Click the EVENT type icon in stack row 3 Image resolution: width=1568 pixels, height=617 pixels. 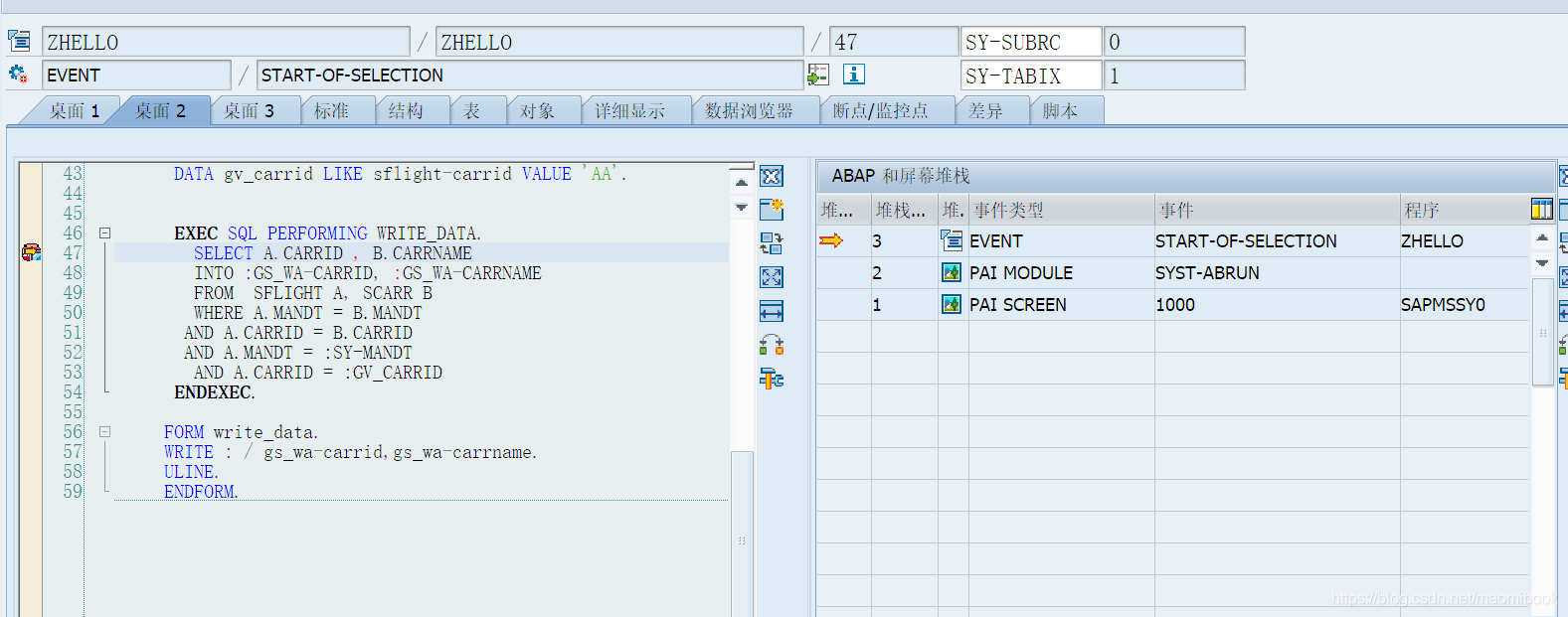(952, 240)
